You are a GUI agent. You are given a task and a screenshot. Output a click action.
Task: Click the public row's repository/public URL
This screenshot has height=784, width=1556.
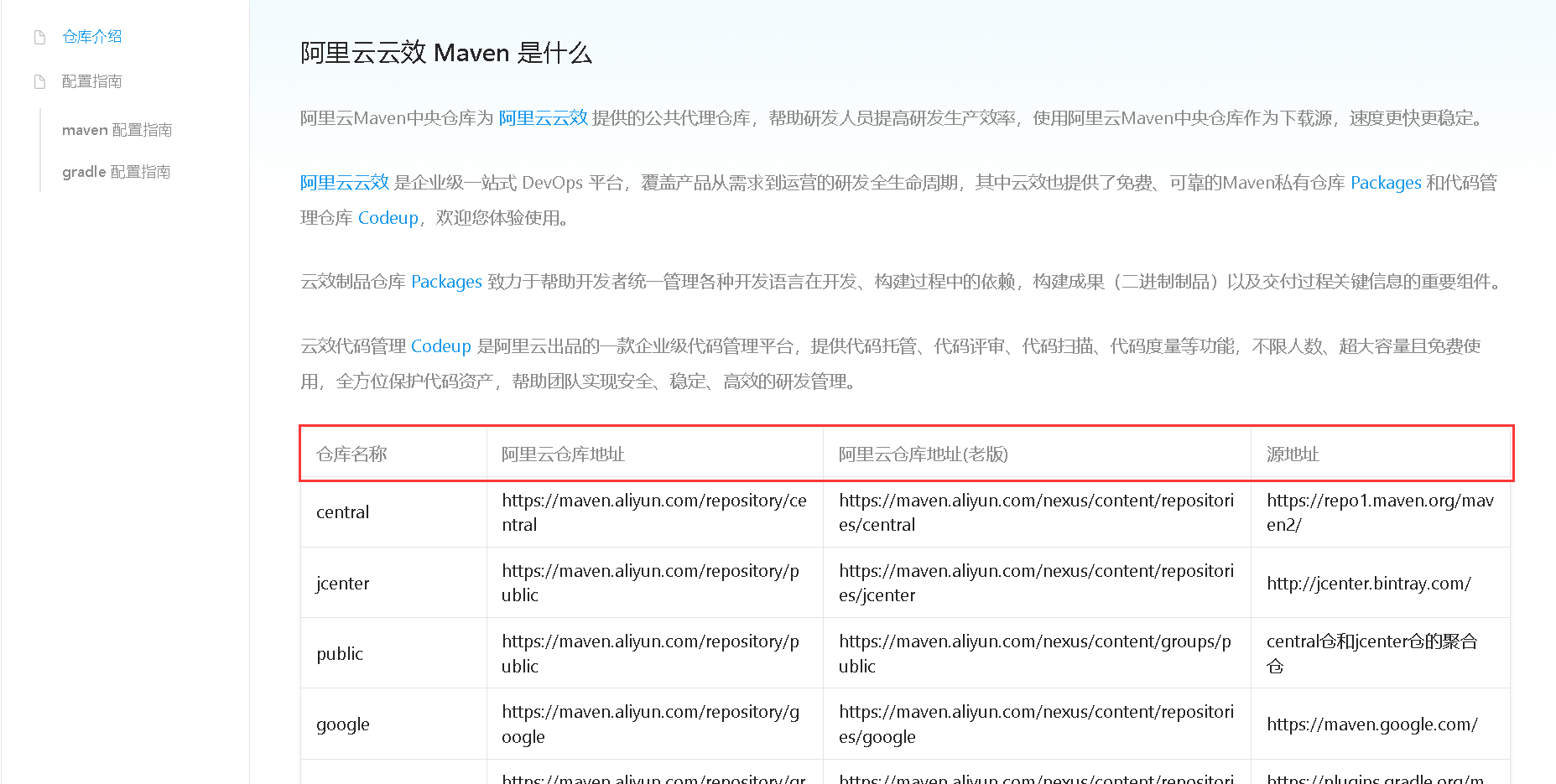655,653
